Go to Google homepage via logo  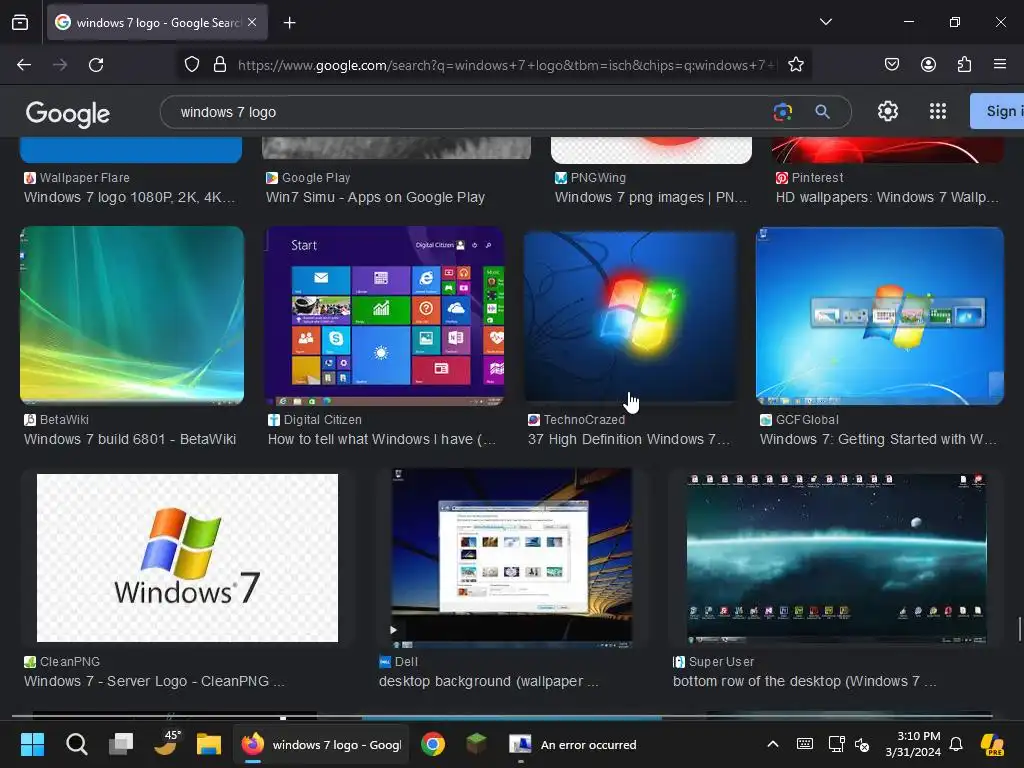(67, 114)
